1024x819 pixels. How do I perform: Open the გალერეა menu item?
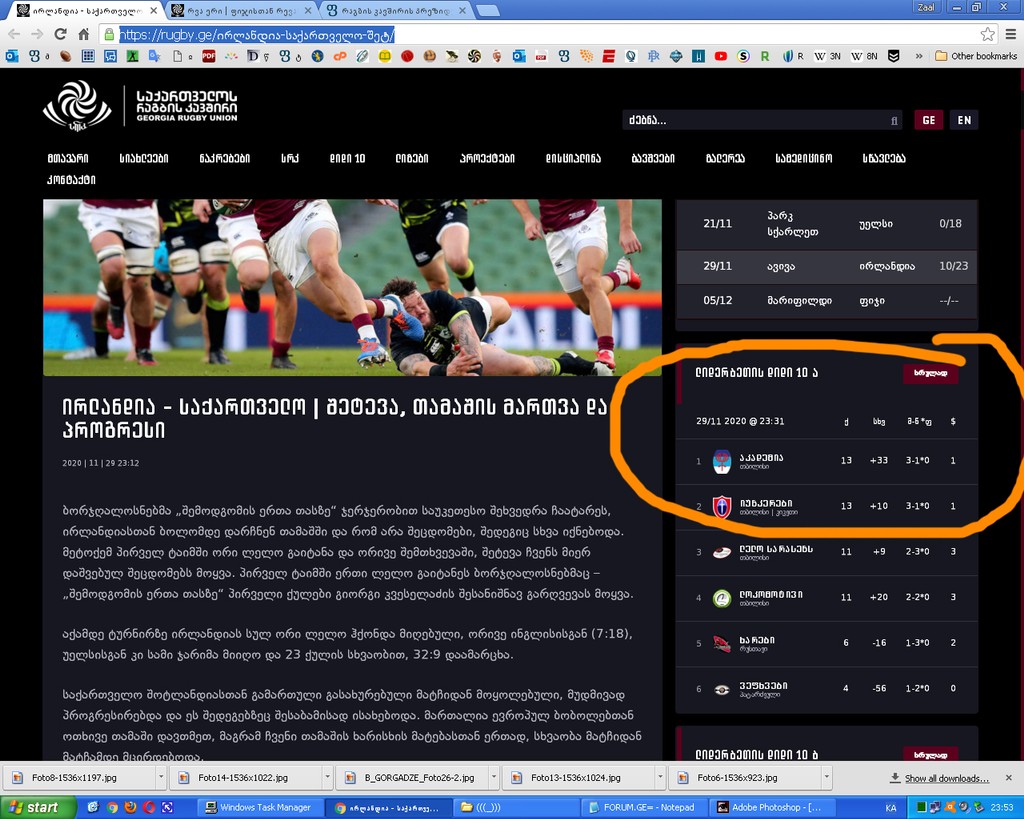(725, 158)
